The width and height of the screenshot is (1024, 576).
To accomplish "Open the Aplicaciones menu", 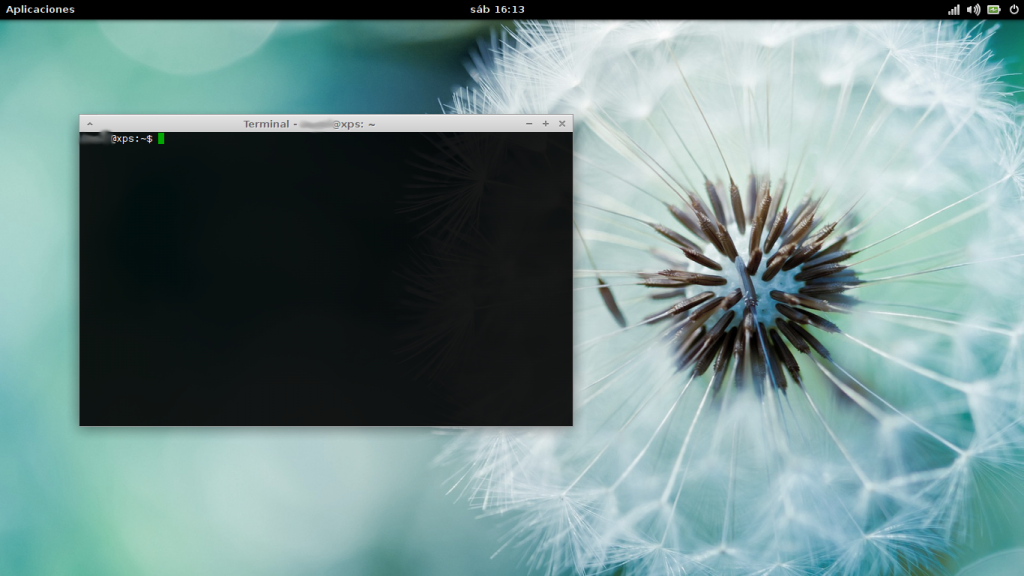I will 40,9.
